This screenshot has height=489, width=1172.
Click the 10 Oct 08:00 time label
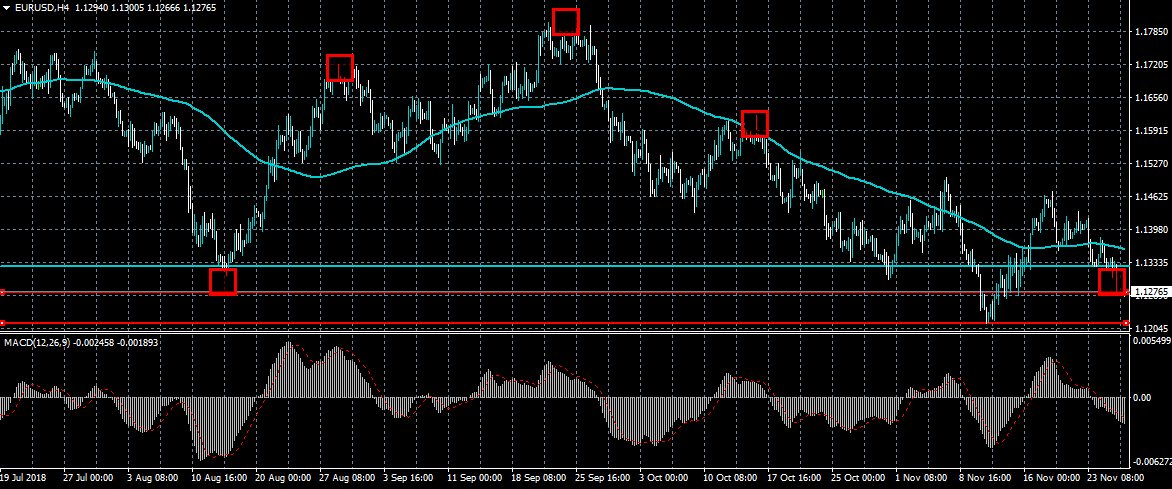coord(730,476)
